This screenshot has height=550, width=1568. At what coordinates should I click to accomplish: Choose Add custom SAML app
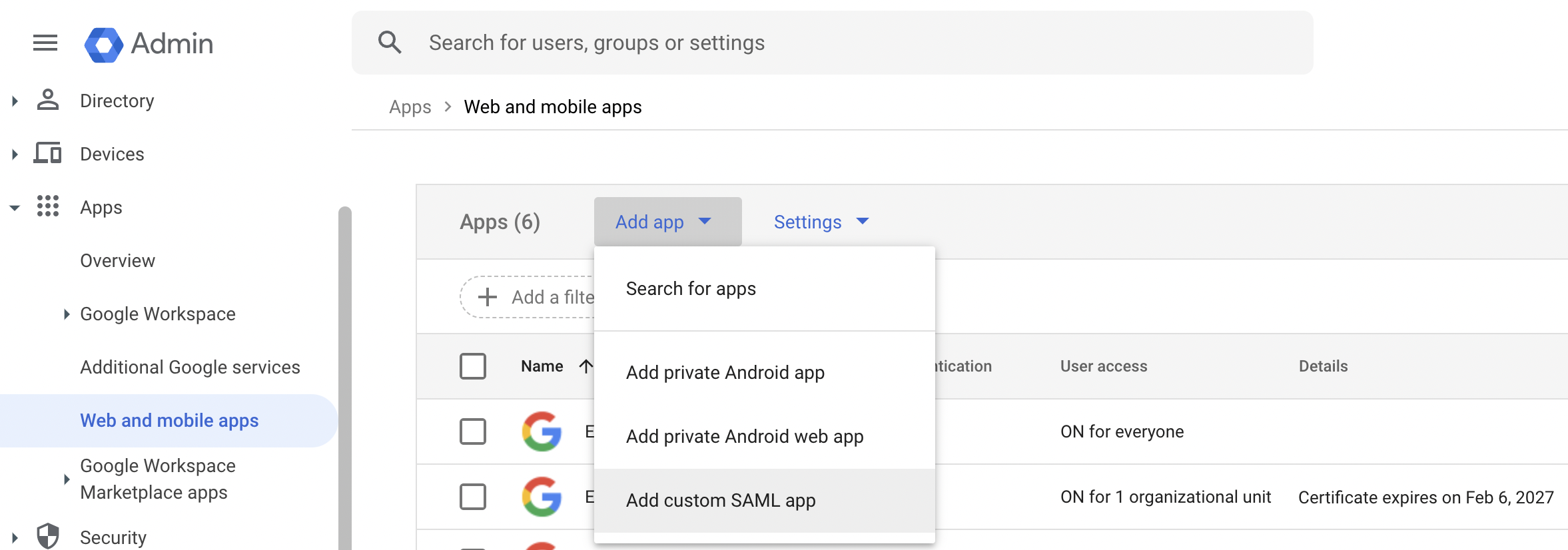coord(765,501)
